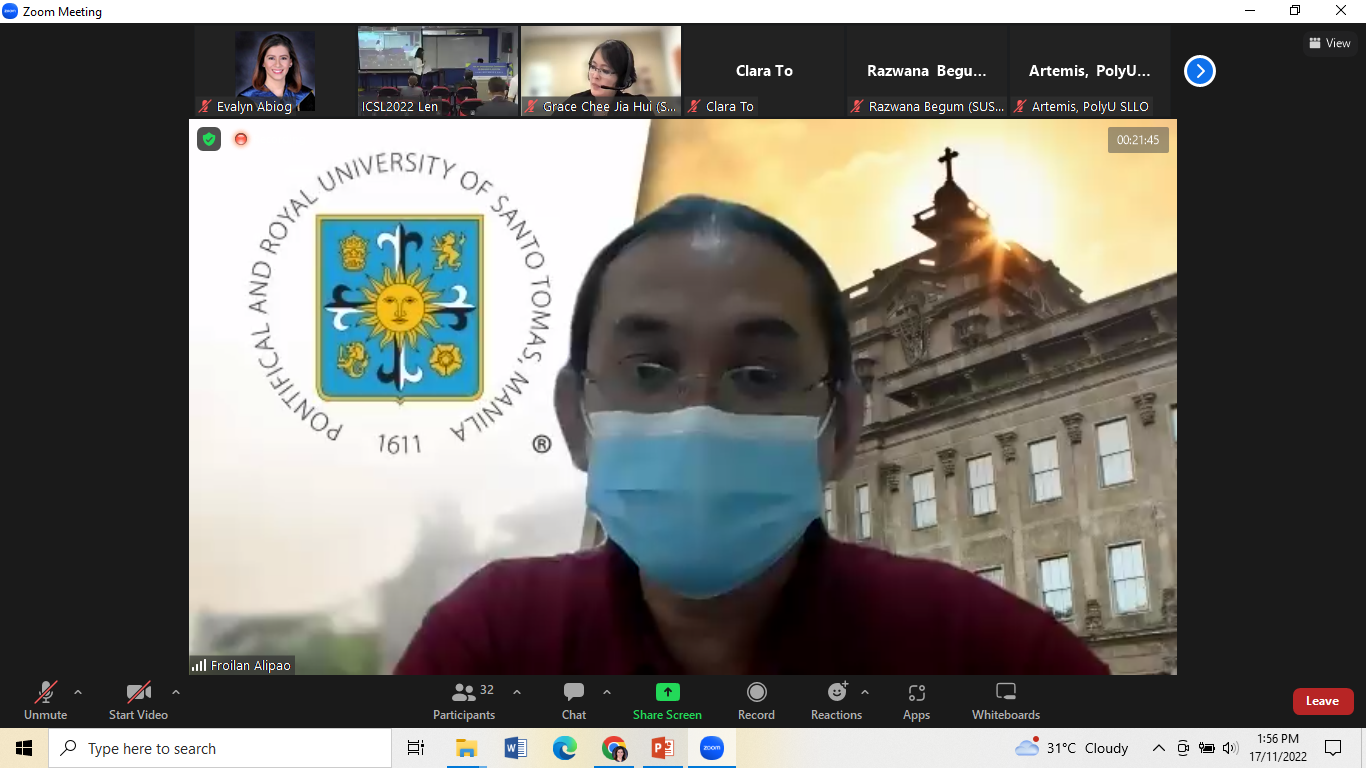Open the Windows notification center
The height and width of the screenshot is (768, 1366).
click(1333, 748)
